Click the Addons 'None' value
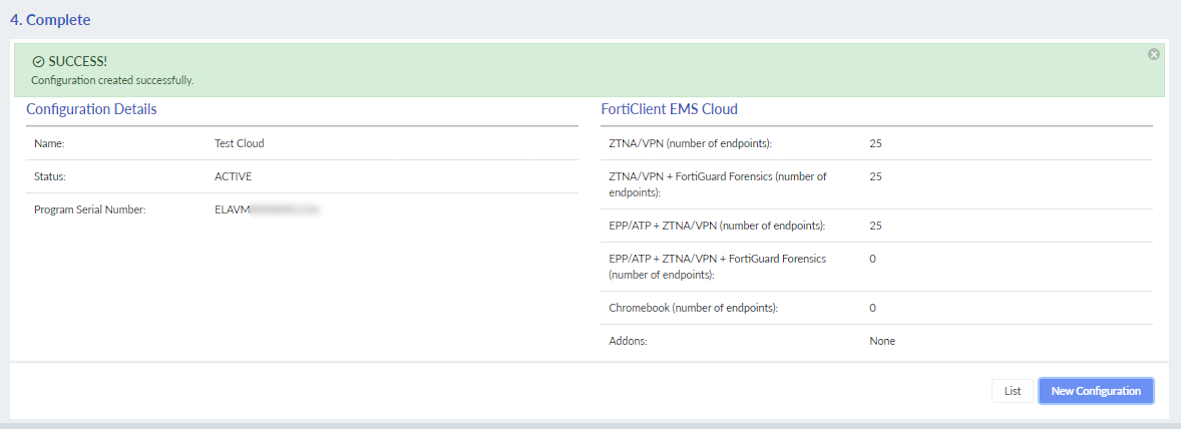 click(882, 341)
